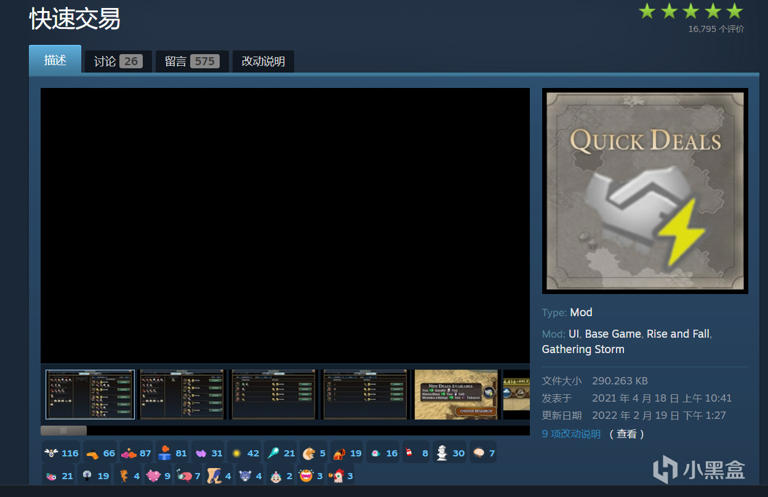Open the 9 项改动说明 link
Screen dimensions: 768x497
tap(571, 434)
